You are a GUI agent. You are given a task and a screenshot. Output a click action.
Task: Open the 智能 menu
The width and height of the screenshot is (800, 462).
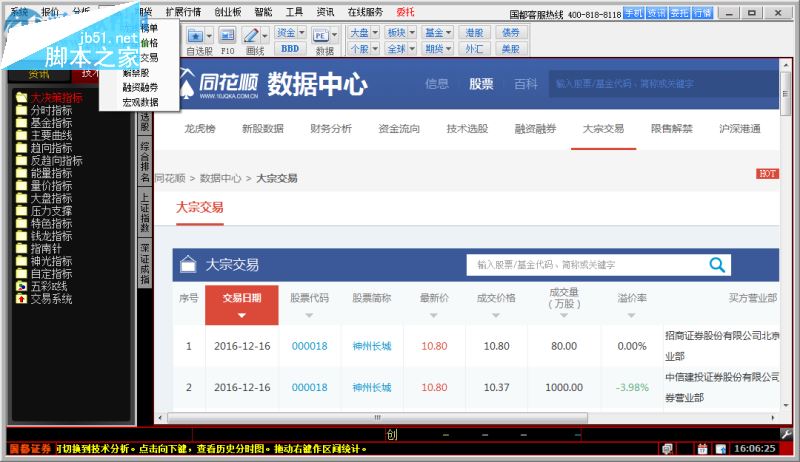tap(263, 12)
